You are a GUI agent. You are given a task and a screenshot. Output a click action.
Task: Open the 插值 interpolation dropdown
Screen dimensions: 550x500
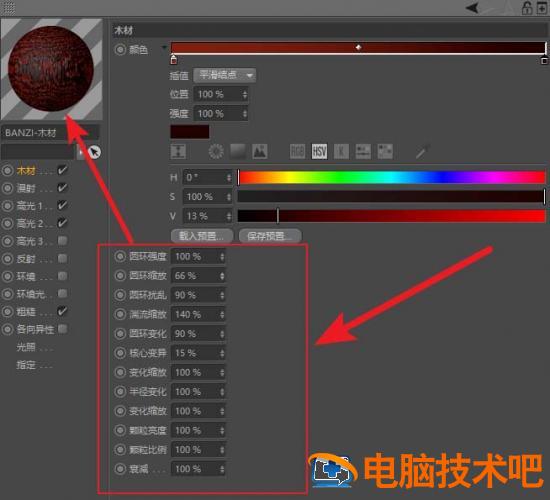224,75
